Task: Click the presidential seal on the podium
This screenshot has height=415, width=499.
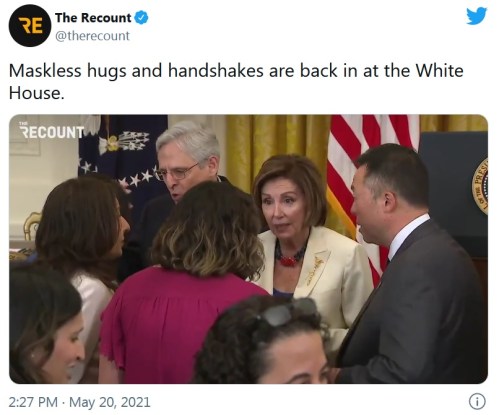Action: coord(480,186)
